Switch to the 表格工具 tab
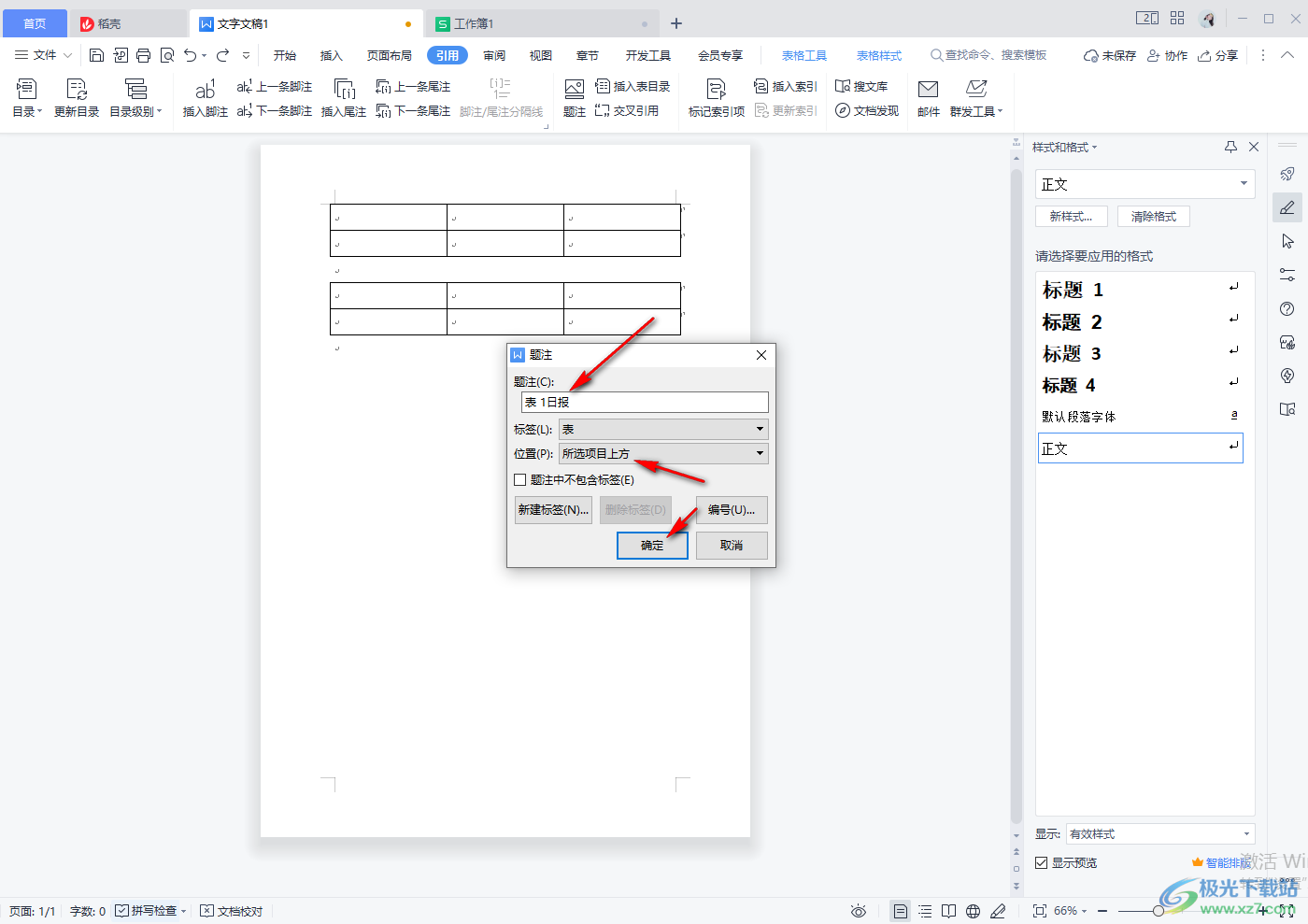The image size is (1308, 924). [x=804, y=56]
